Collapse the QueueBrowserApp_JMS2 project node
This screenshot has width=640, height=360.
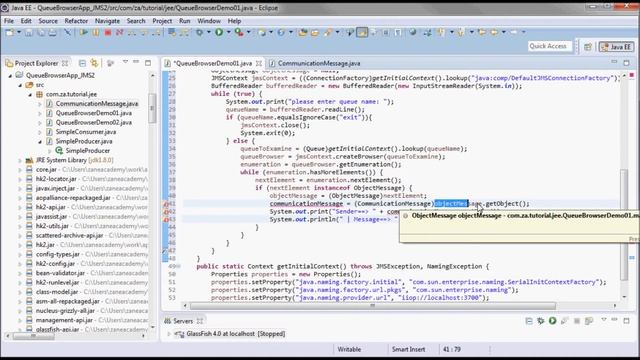[x=10, y=76]
